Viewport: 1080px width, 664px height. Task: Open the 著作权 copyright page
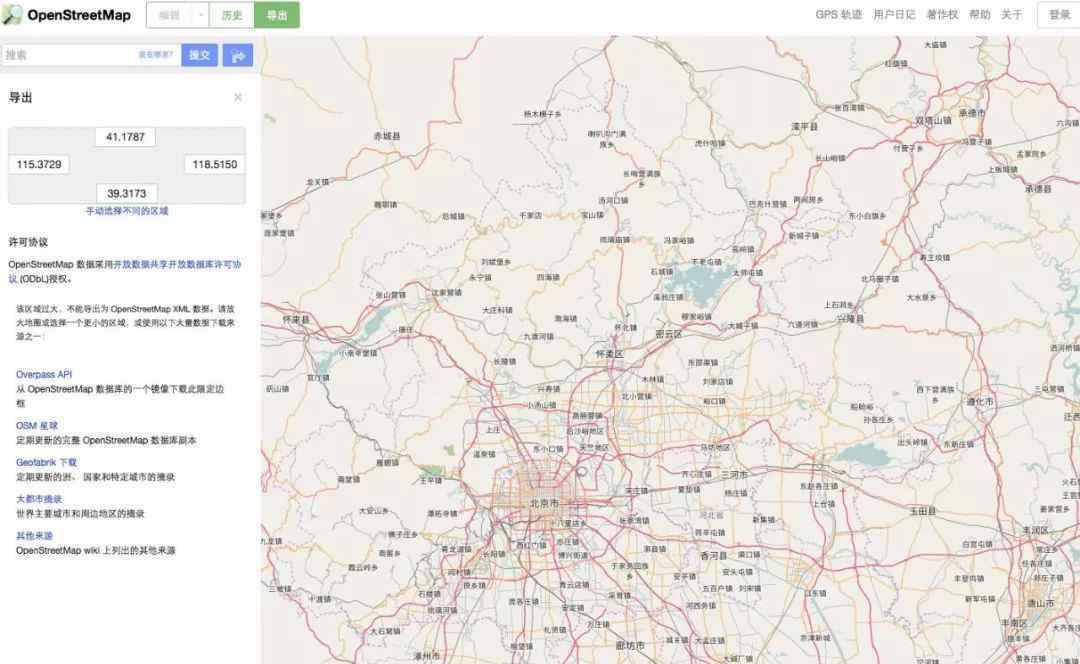[x=942, y=14]
